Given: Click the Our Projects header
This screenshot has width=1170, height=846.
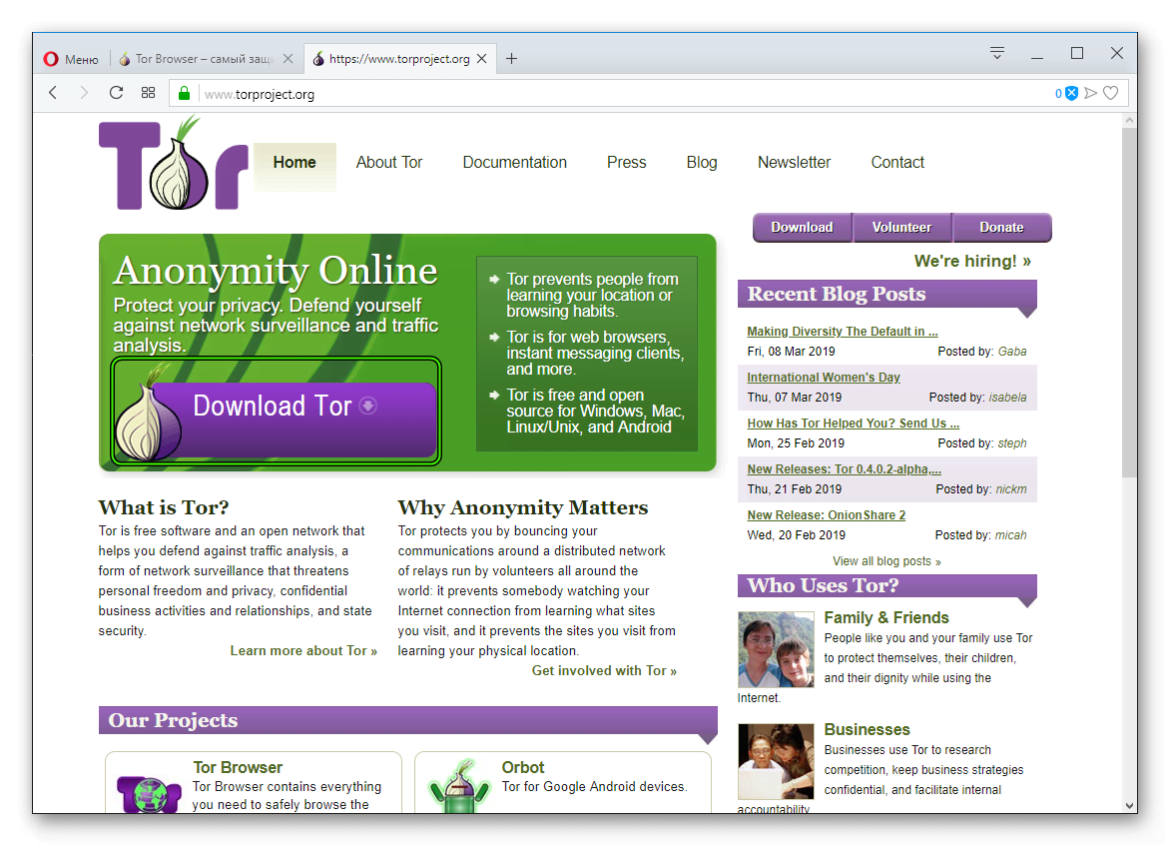Looking at the screenshot, I should 408,720.
